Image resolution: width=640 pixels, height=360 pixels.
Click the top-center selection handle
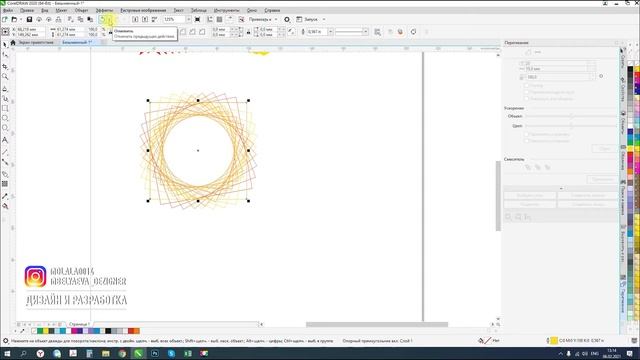pyautogui.click(x=198, y=100)
